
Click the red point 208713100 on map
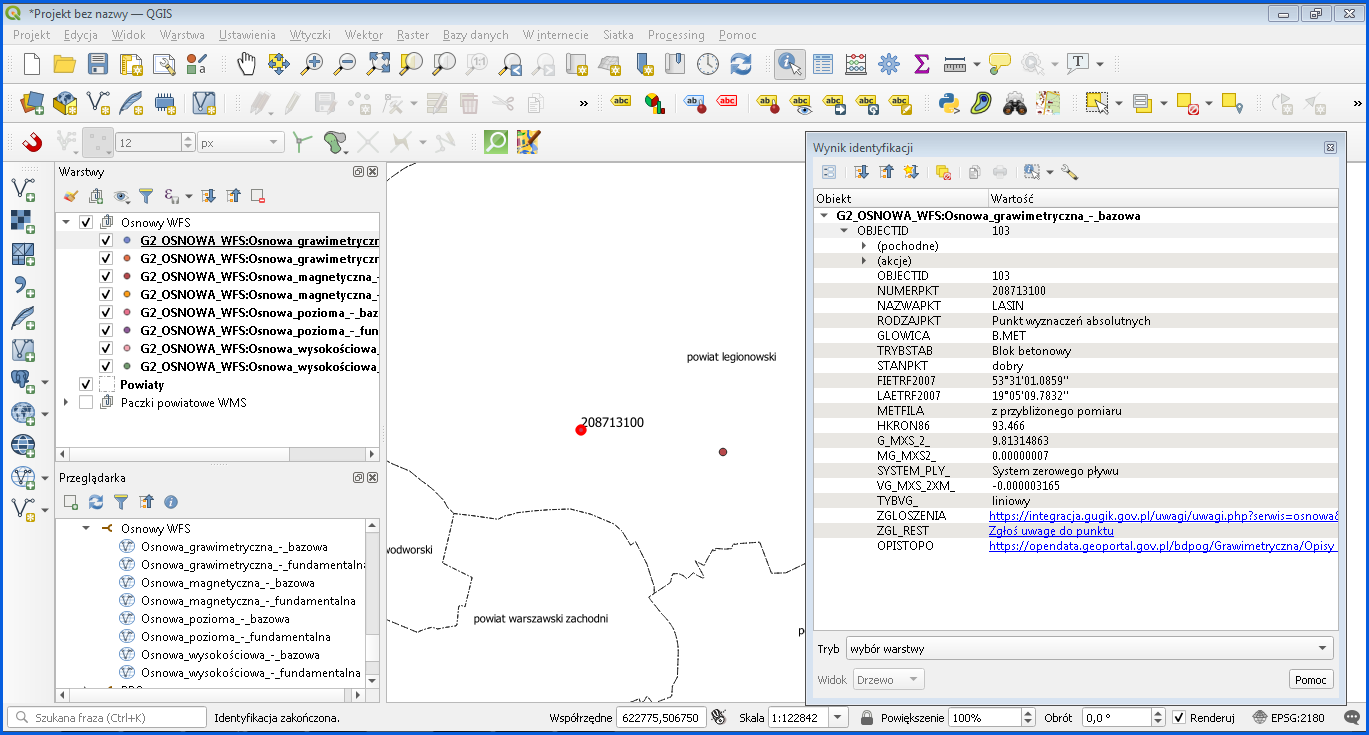tap(580, 430)
